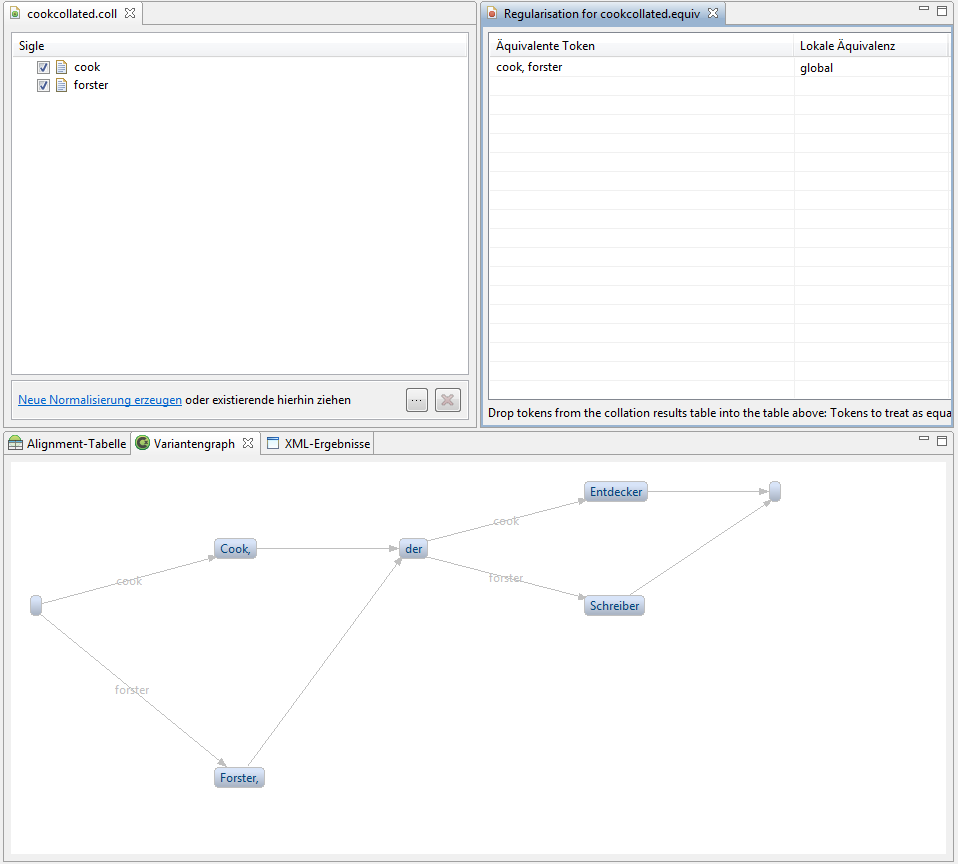Close the Regularisation equiv tab

pos(713,13)
